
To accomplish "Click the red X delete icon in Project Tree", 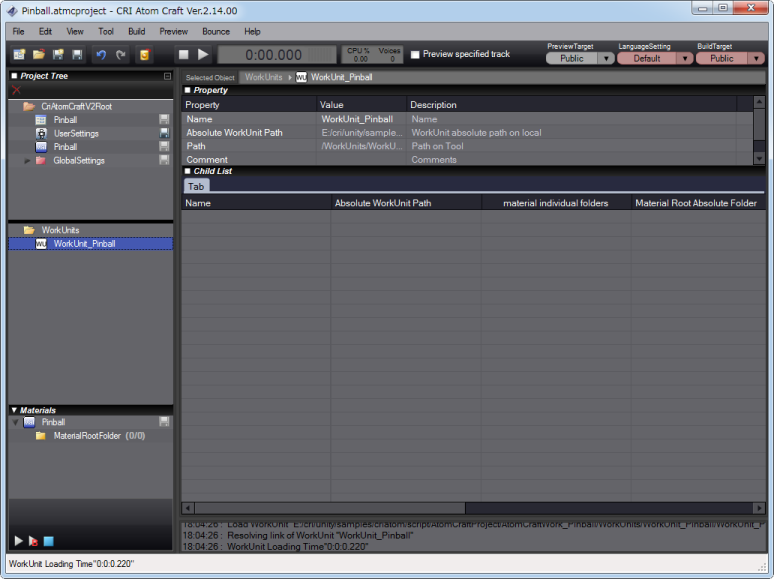I will (16, 90).
